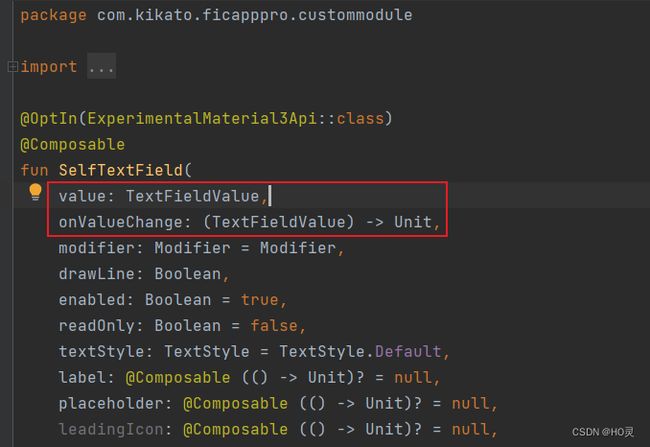Click the placeholder parameter name
This screenshot has width=650, height=447.
(x=111, y=403)
